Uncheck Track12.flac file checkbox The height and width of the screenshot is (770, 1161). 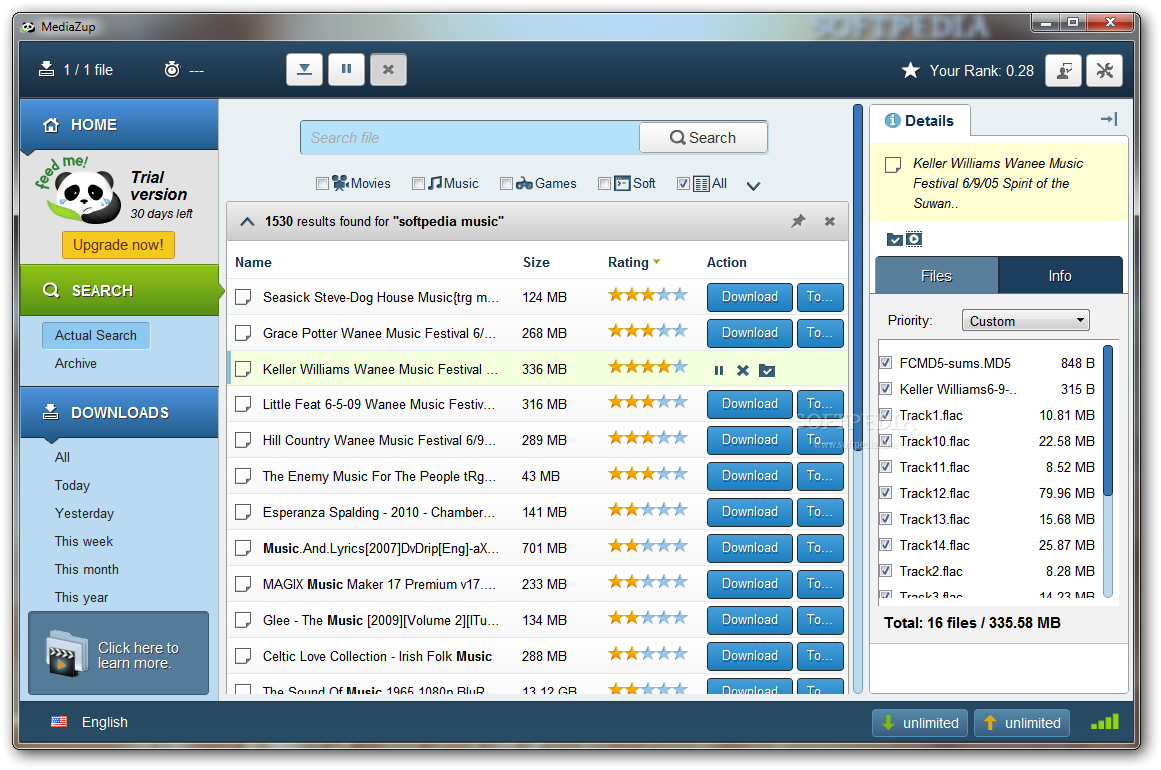tap(886, 493)
